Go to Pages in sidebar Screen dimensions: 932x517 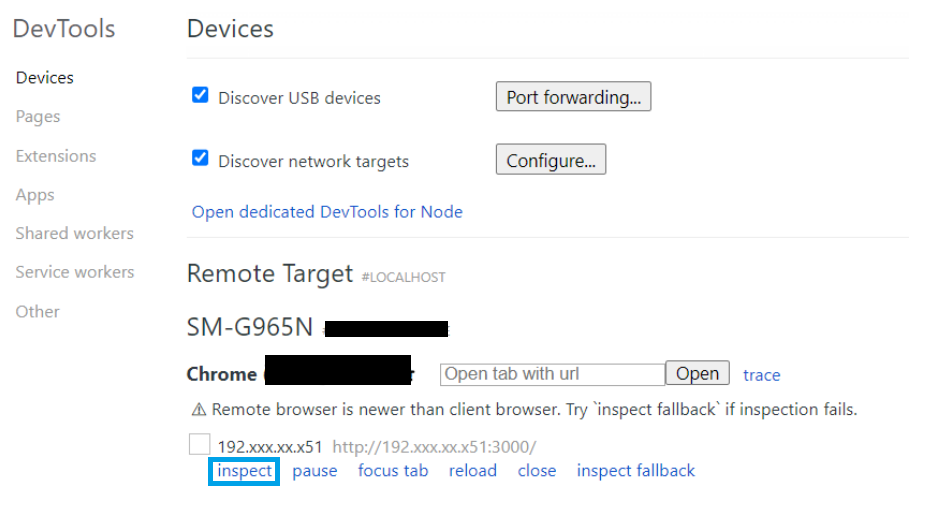[38, 116]
